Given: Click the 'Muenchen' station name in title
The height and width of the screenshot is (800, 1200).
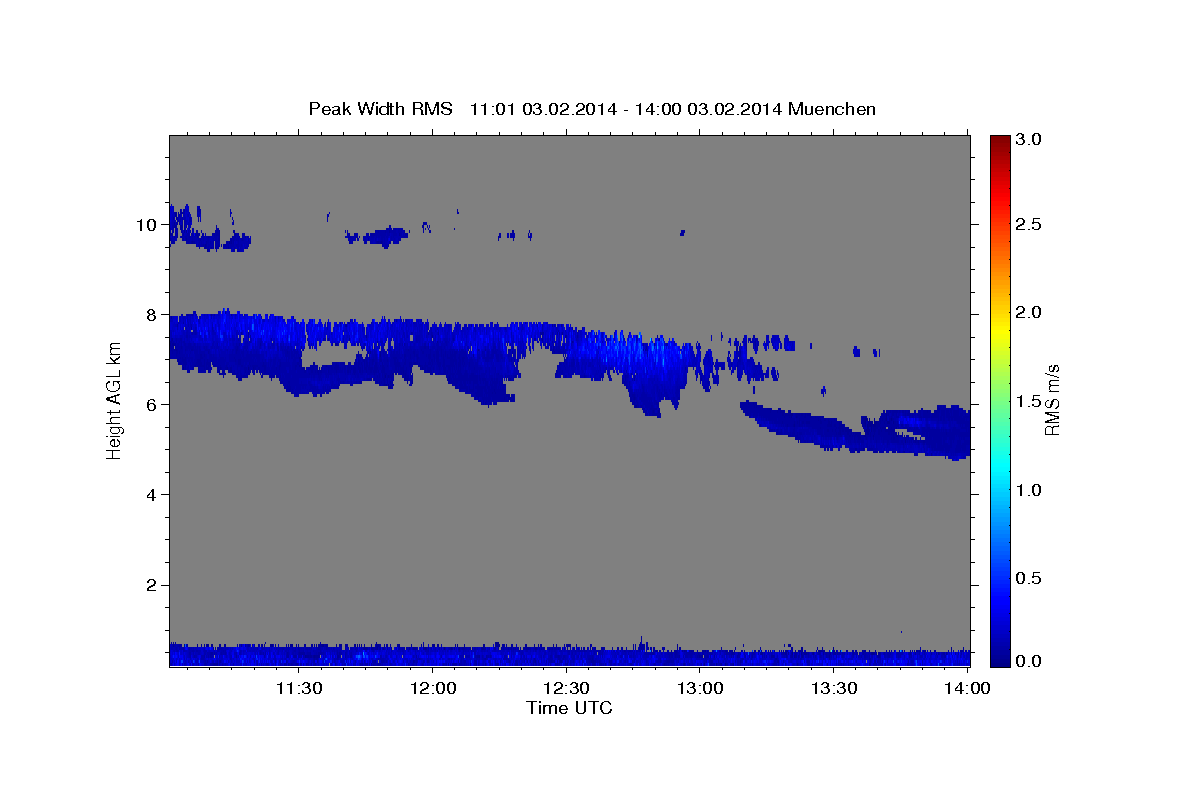Looking at the screenshot, I should pyautogui.click(x=832, y=109).
